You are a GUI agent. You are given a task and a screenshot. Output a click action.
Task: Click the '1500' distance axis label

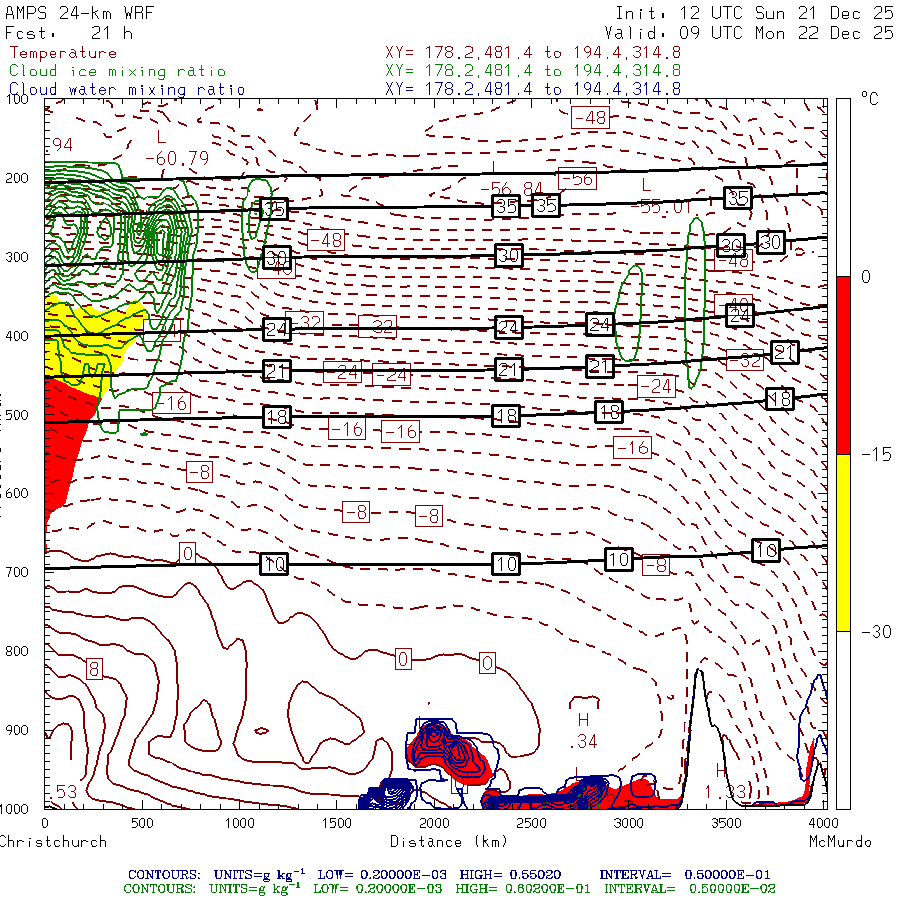(336, 823)
